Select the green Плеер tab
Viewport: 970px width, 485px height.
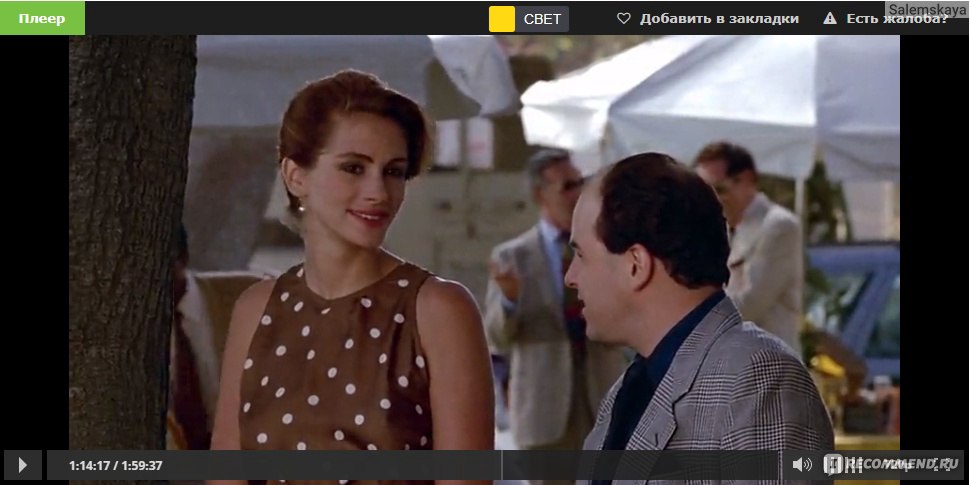pos(42,18)
